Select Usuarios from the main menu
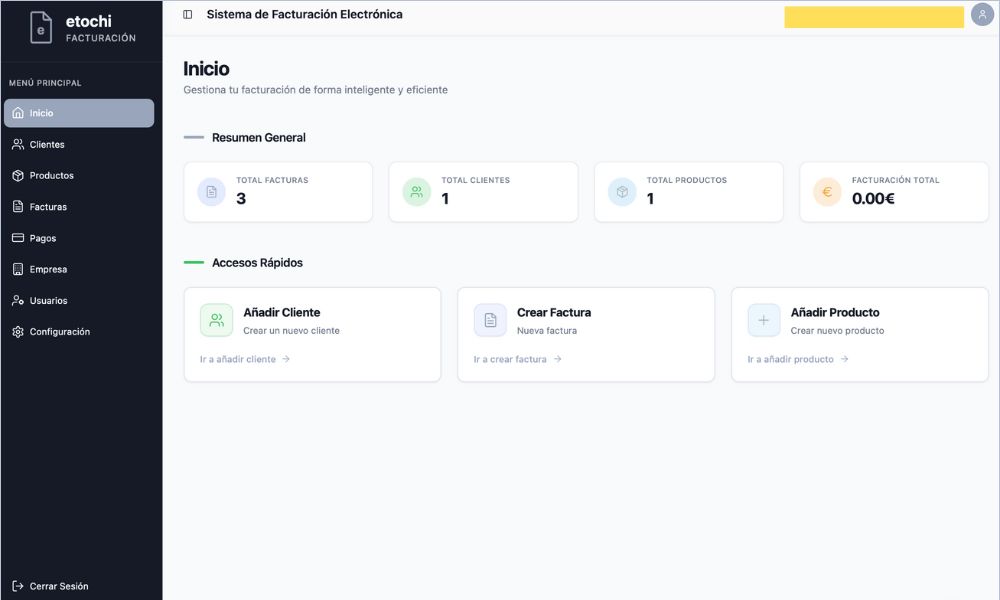The width and height of the screenshot is (1000, 600). [48, 300]
